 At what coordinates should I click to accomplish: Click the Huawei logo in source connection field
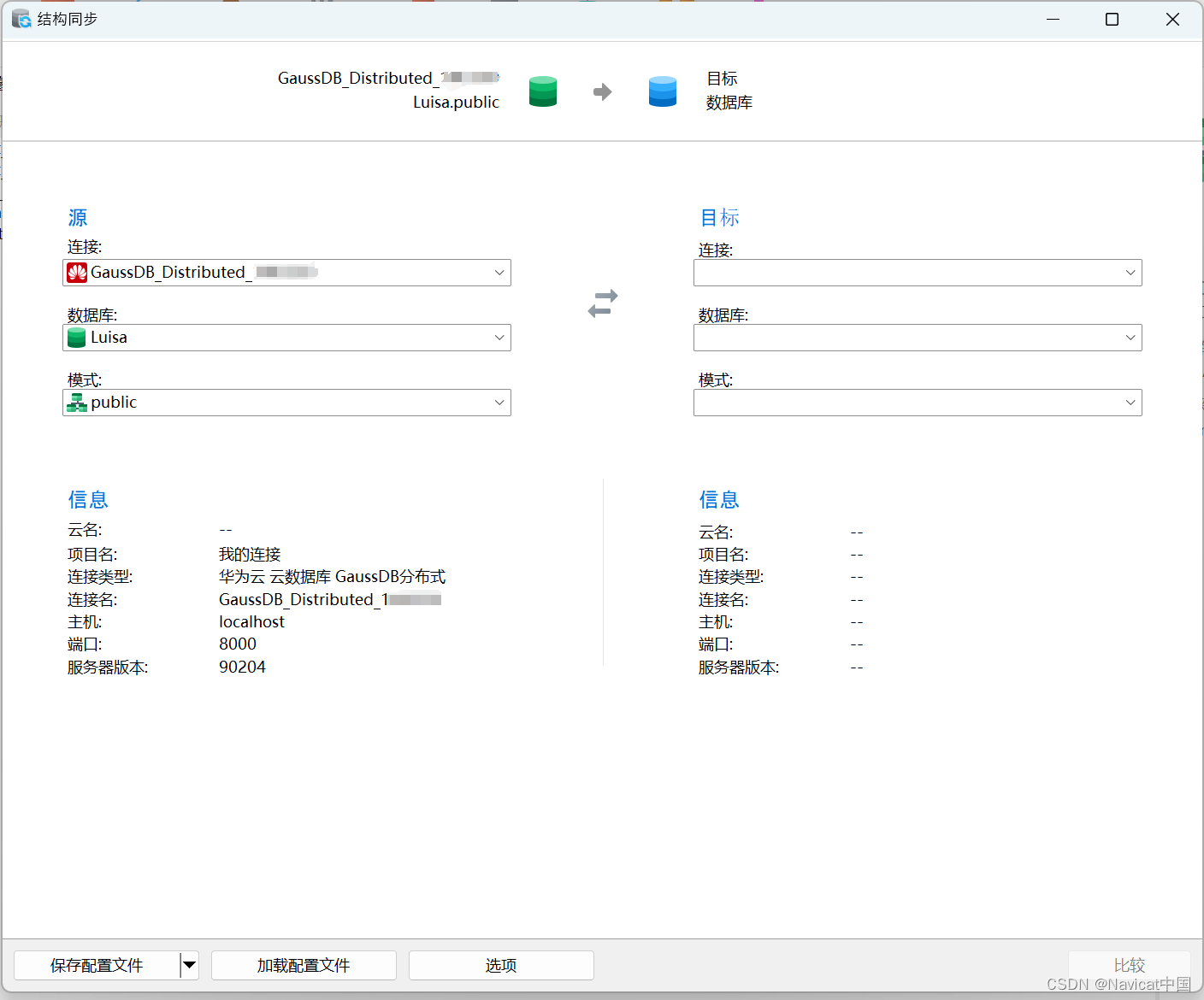[77, 273]
